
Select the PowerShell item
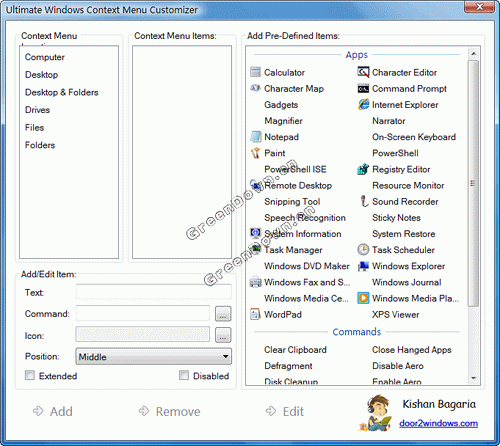[395, 153]
